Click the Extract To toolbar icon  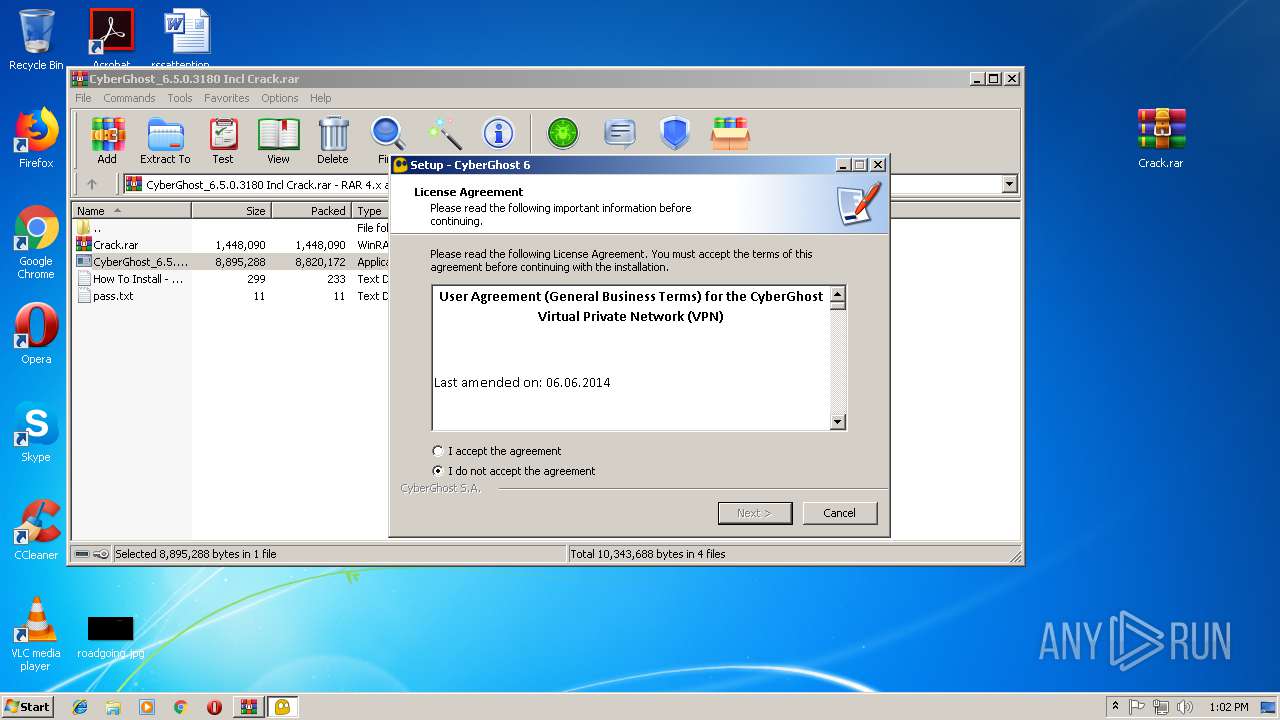(x=165, y=141)
